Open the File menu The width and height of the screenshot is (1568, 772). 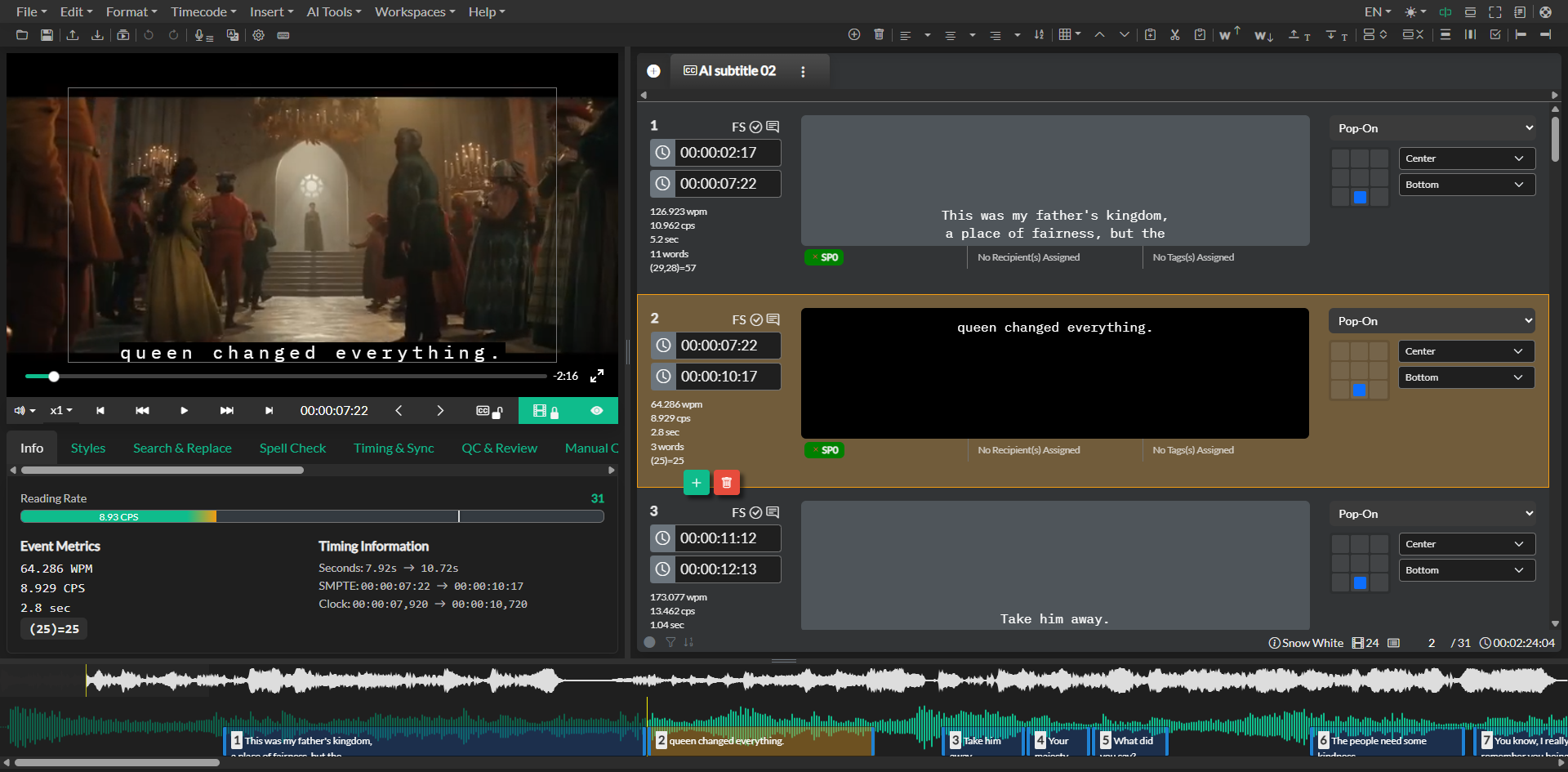point(31,12)
